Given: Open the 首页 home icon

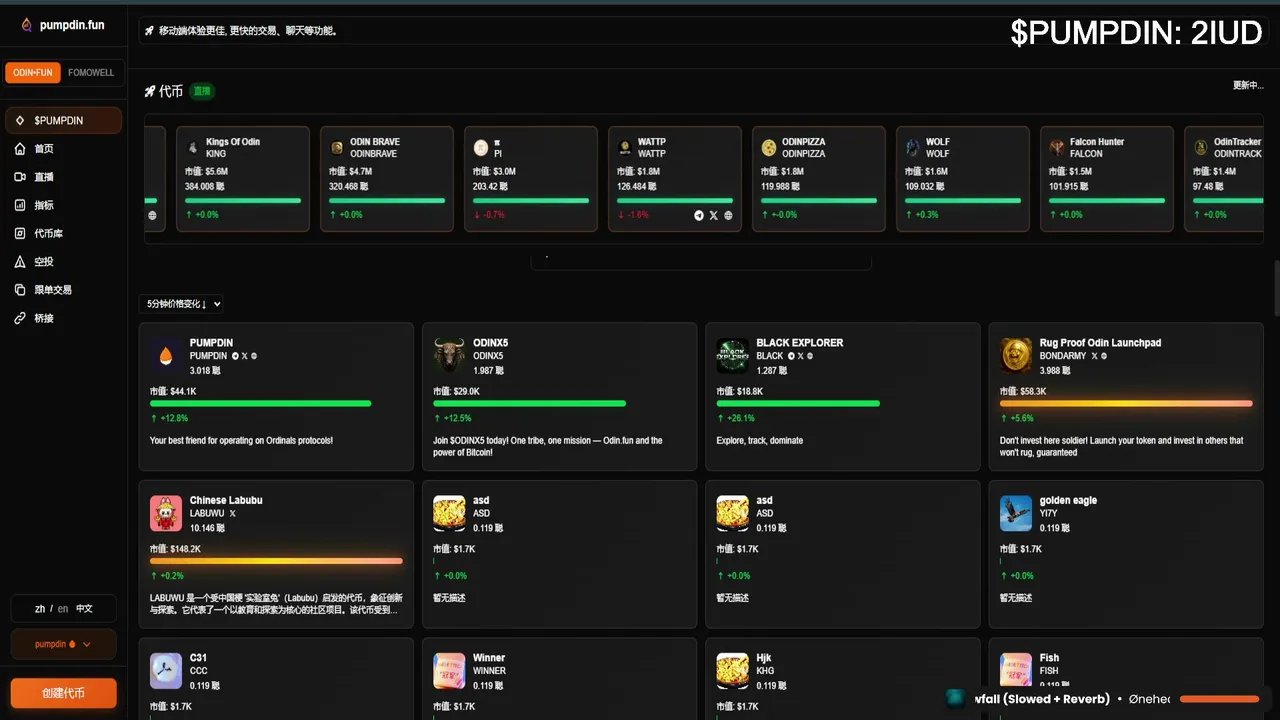Looking at the screenshot, I should [20, 149].
